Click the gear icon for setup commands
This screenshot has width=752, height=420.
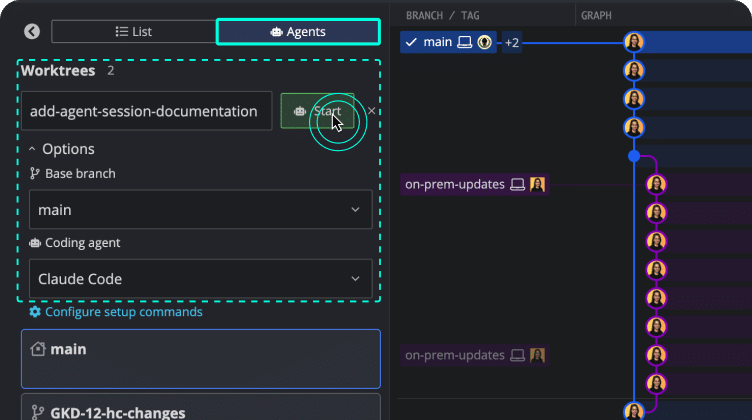point(35,312)
